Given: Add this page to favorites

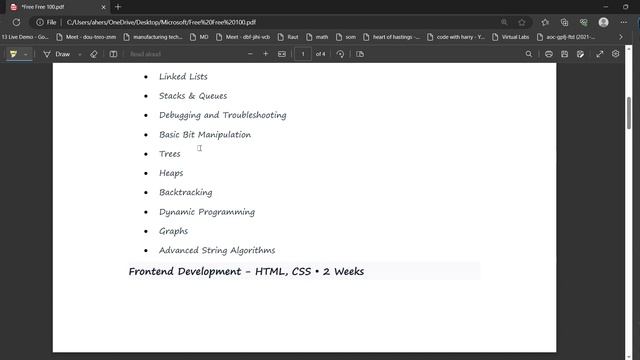Looking at the screenshot, I should 522,22.
